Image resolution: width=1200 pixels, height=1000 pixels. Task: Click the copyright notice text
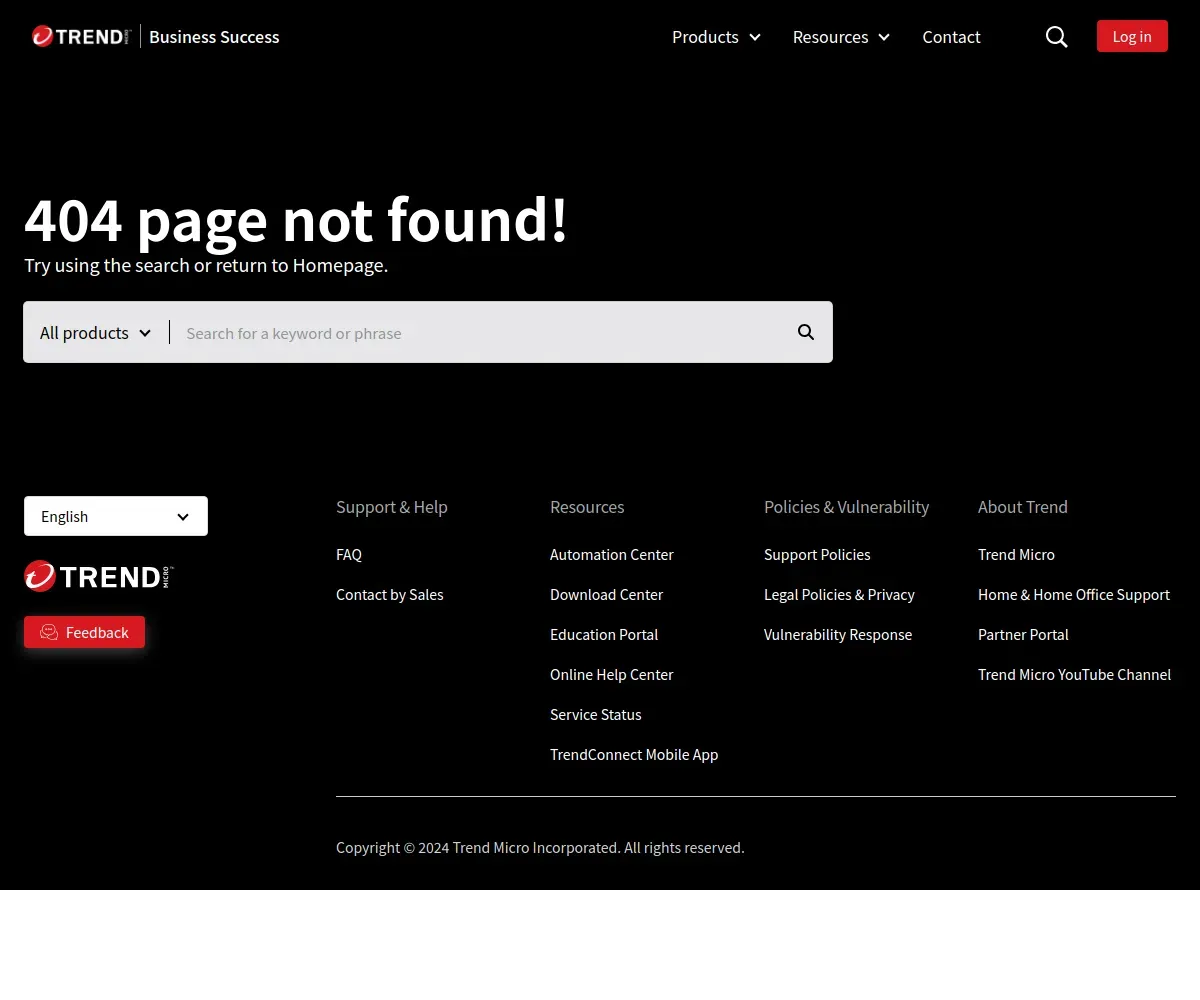tap(540, 847)
